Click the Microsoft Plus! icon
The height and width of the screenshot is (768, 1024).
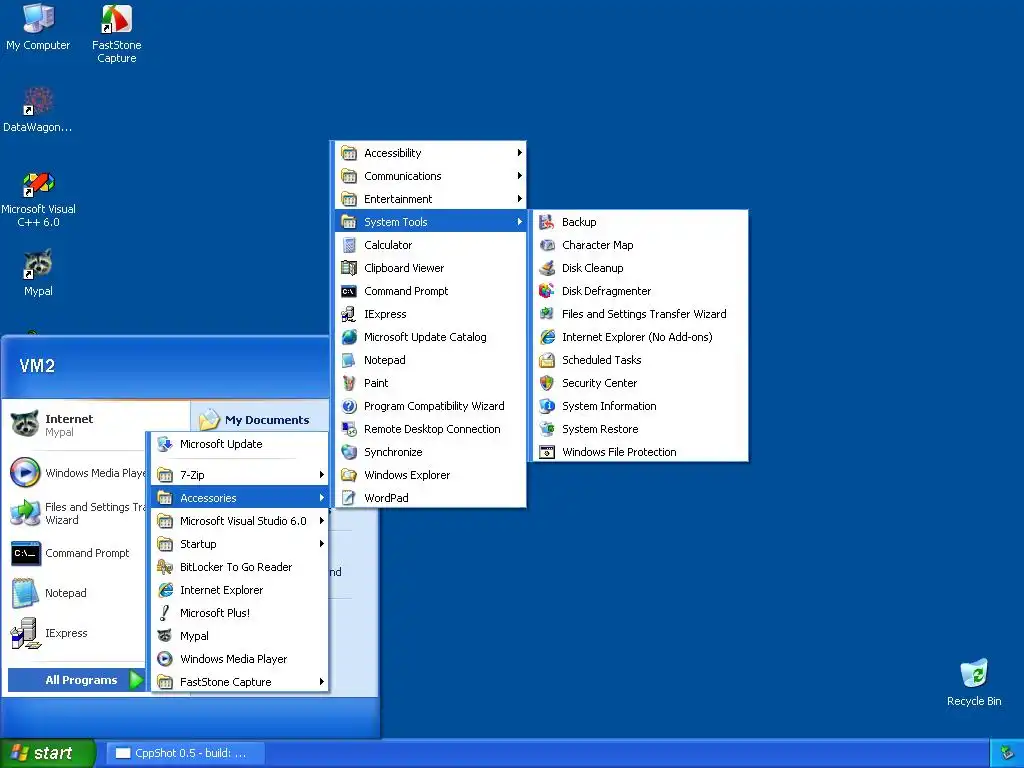(165, 613)
